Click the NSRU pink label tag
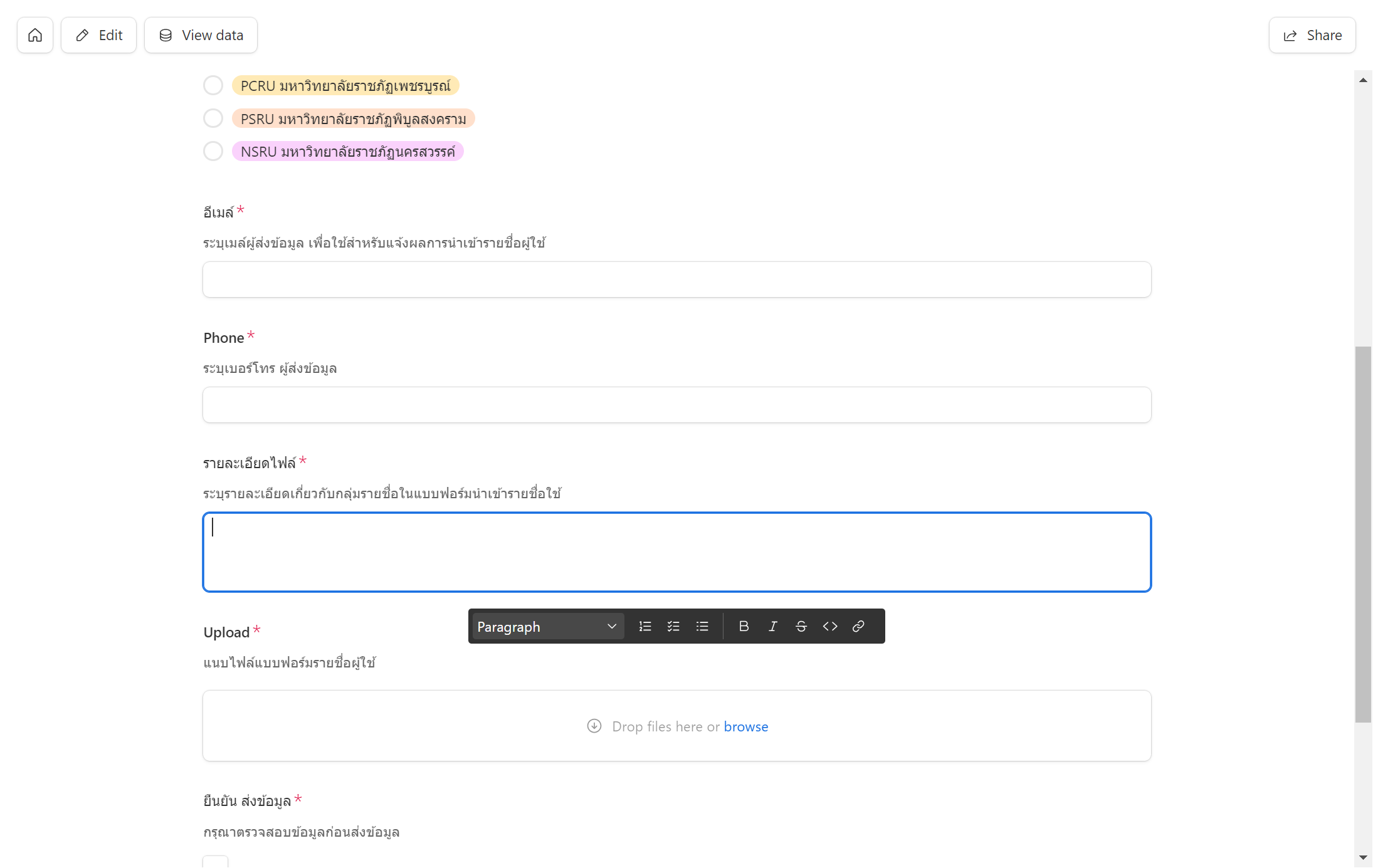The width and height of the screenshot is (1373, 868). (348, 152)
